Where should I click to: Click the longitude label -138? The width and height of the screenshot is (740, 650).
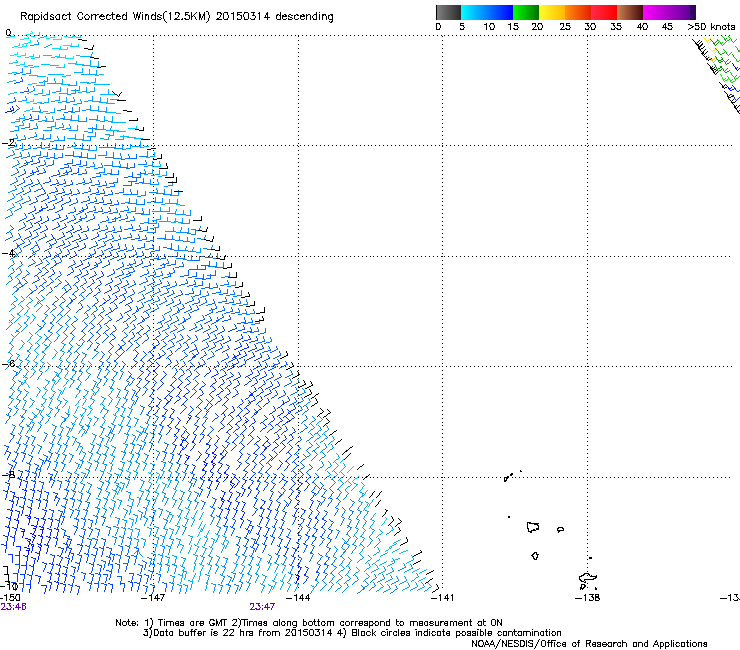[x=588, y=598]
